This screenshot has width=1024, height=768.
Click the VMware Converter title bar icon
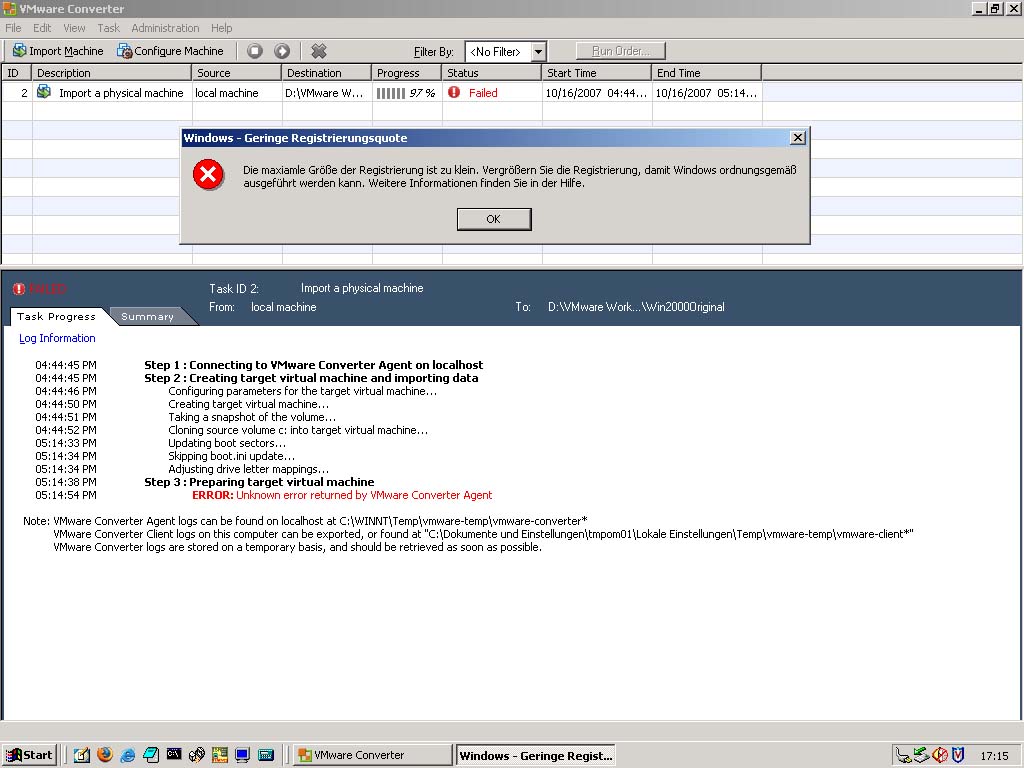point(9,8)
